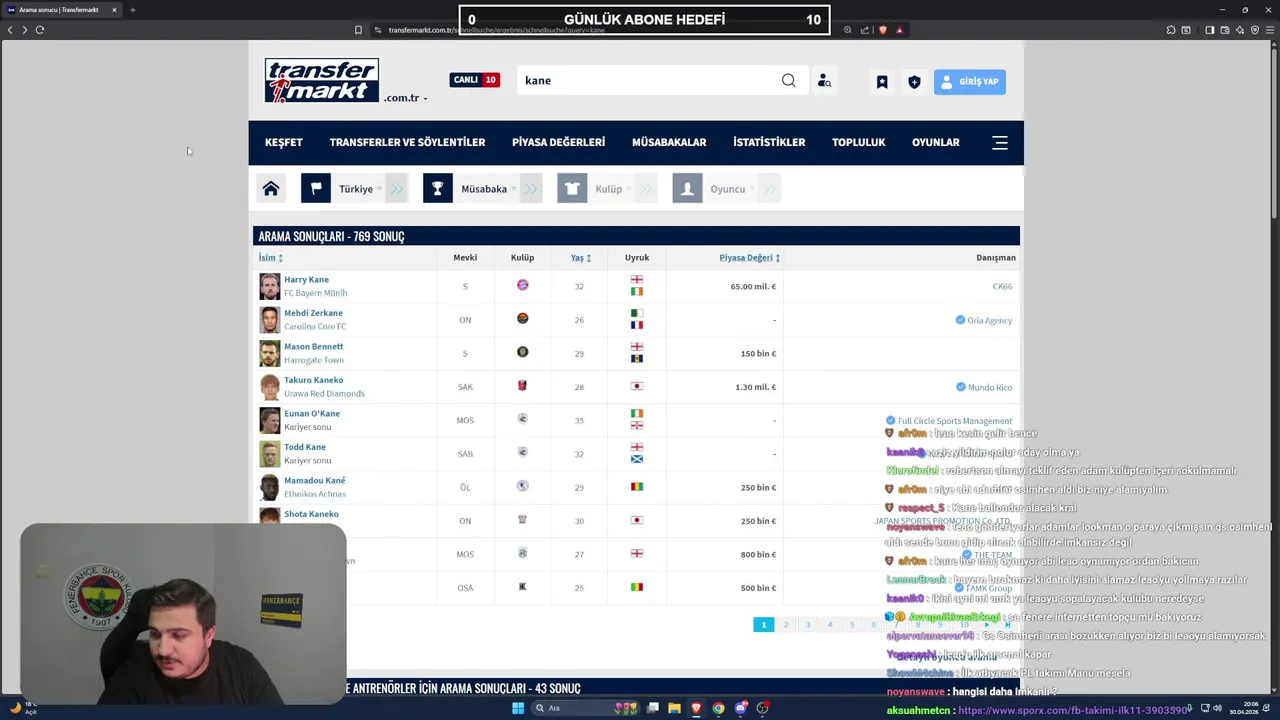Image resolution: width=1280 pixels, height=720 pixels.
Task: Open Mason Bennett player profile link
Action: [313, 347]
